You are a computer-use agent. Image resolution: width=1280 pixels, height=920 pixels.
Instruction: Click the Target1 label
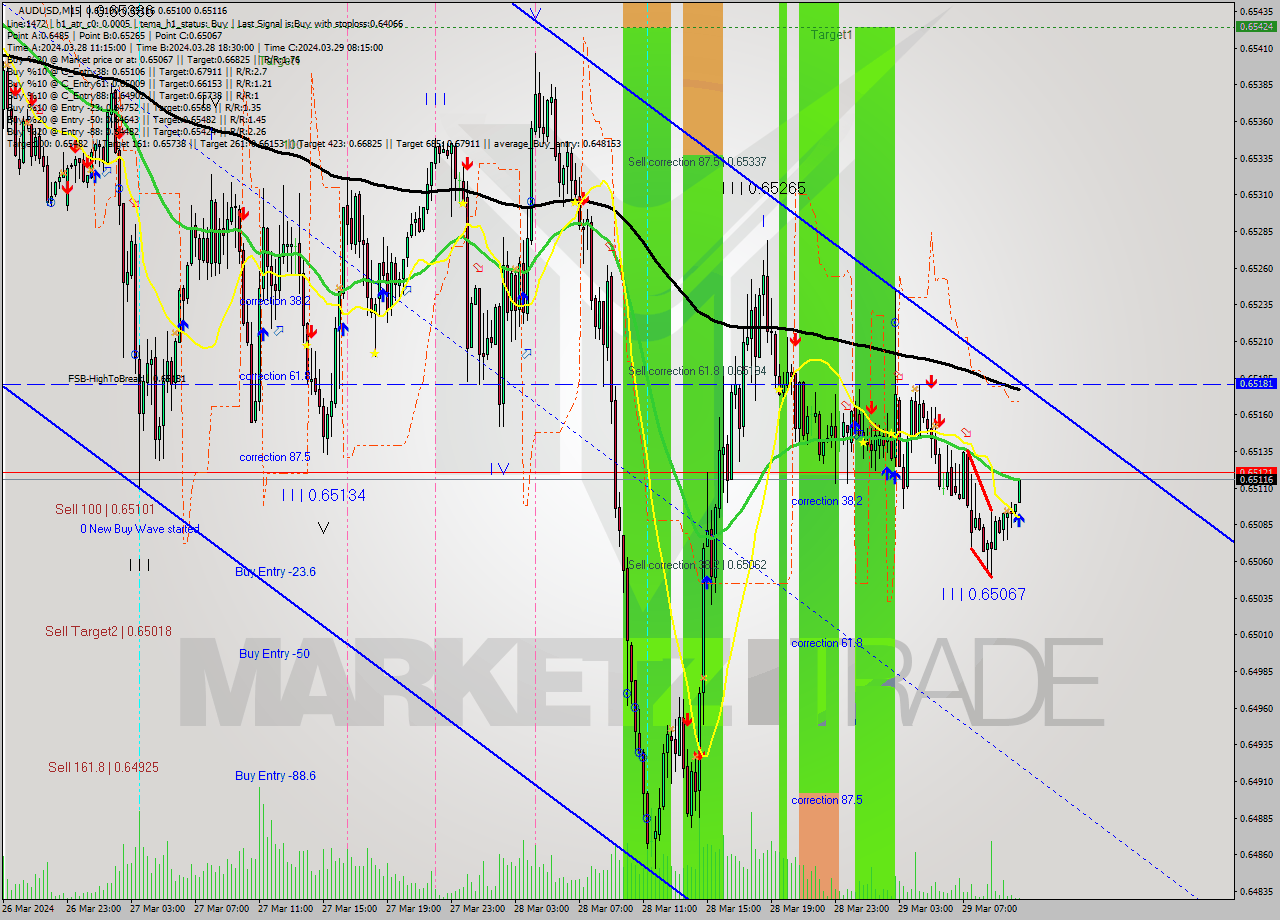coord(831,34)
